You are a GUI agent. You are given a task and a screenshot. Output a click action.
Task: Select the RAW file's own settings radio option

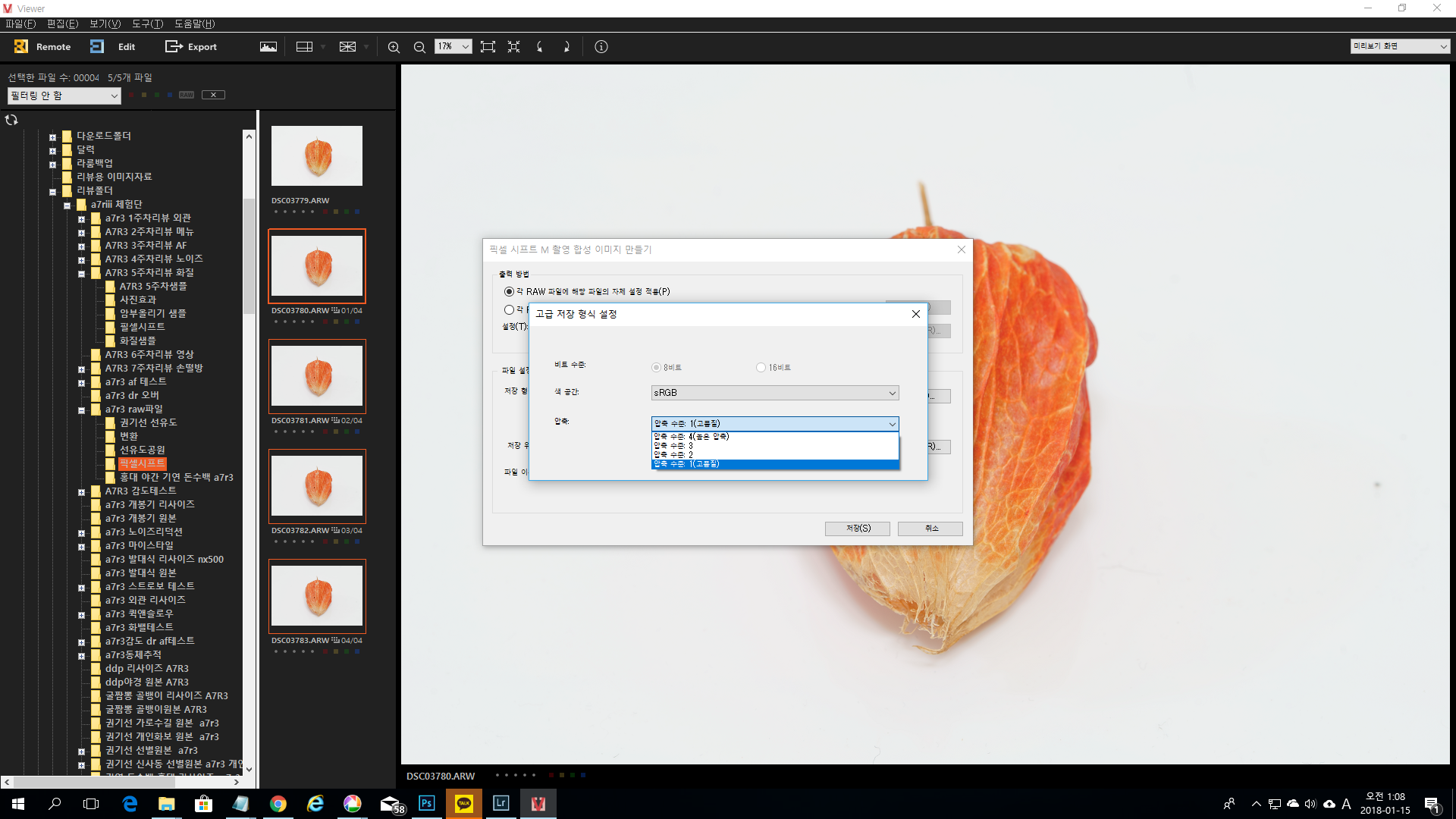[509, 292]
